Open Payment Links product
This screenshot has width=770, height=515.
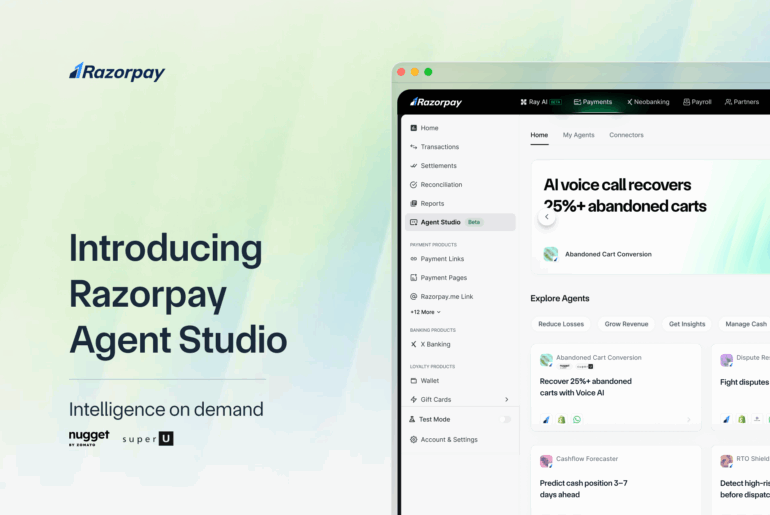click(x=437, y=259)
